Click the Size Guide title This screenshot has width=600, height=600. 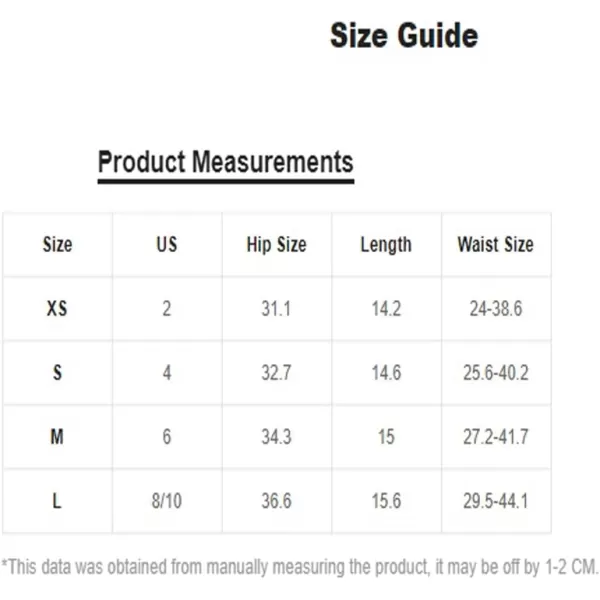(404, 36)
